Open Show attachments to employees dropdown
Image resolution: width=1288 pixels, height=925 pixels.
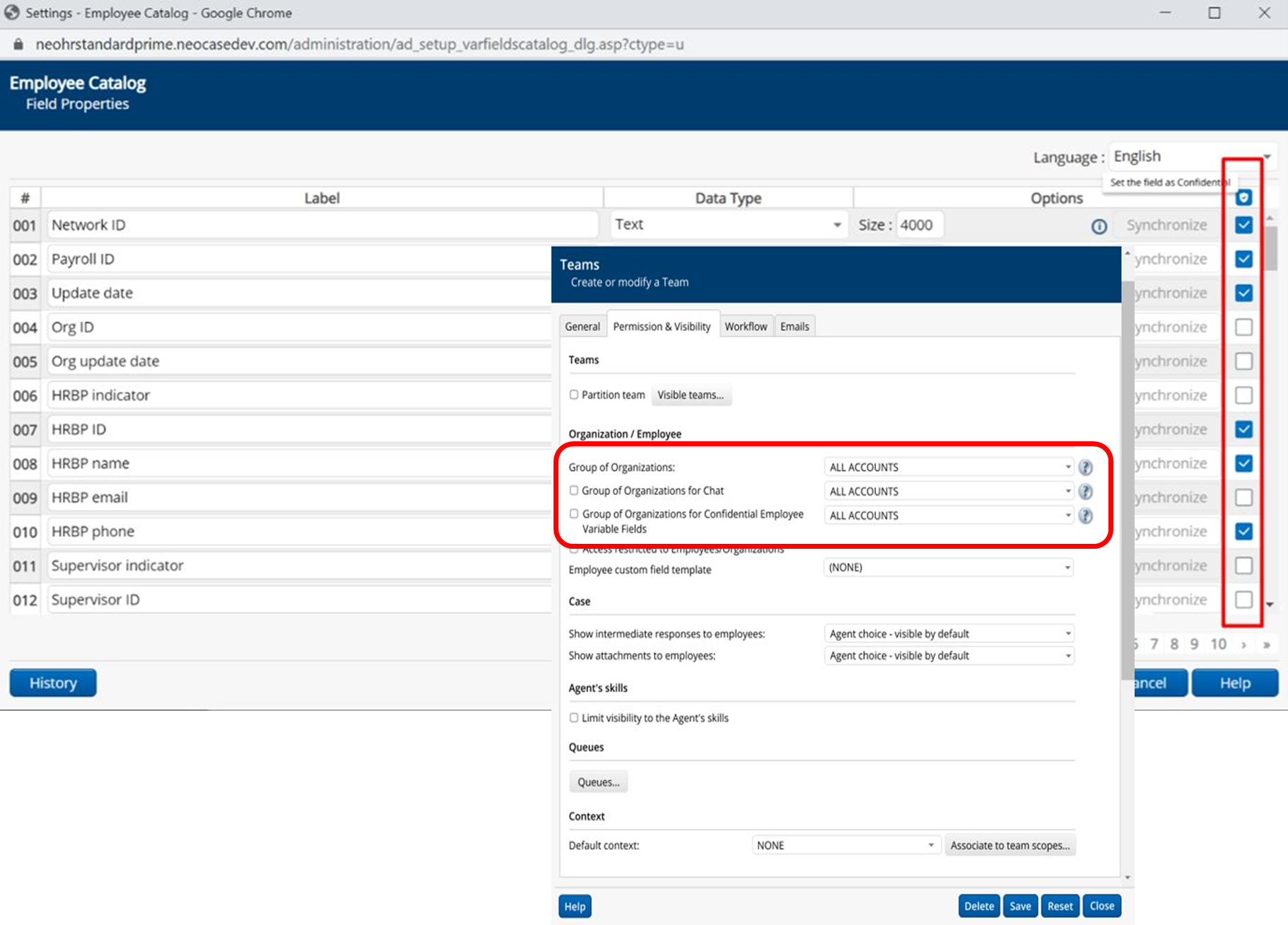(949, 656)
